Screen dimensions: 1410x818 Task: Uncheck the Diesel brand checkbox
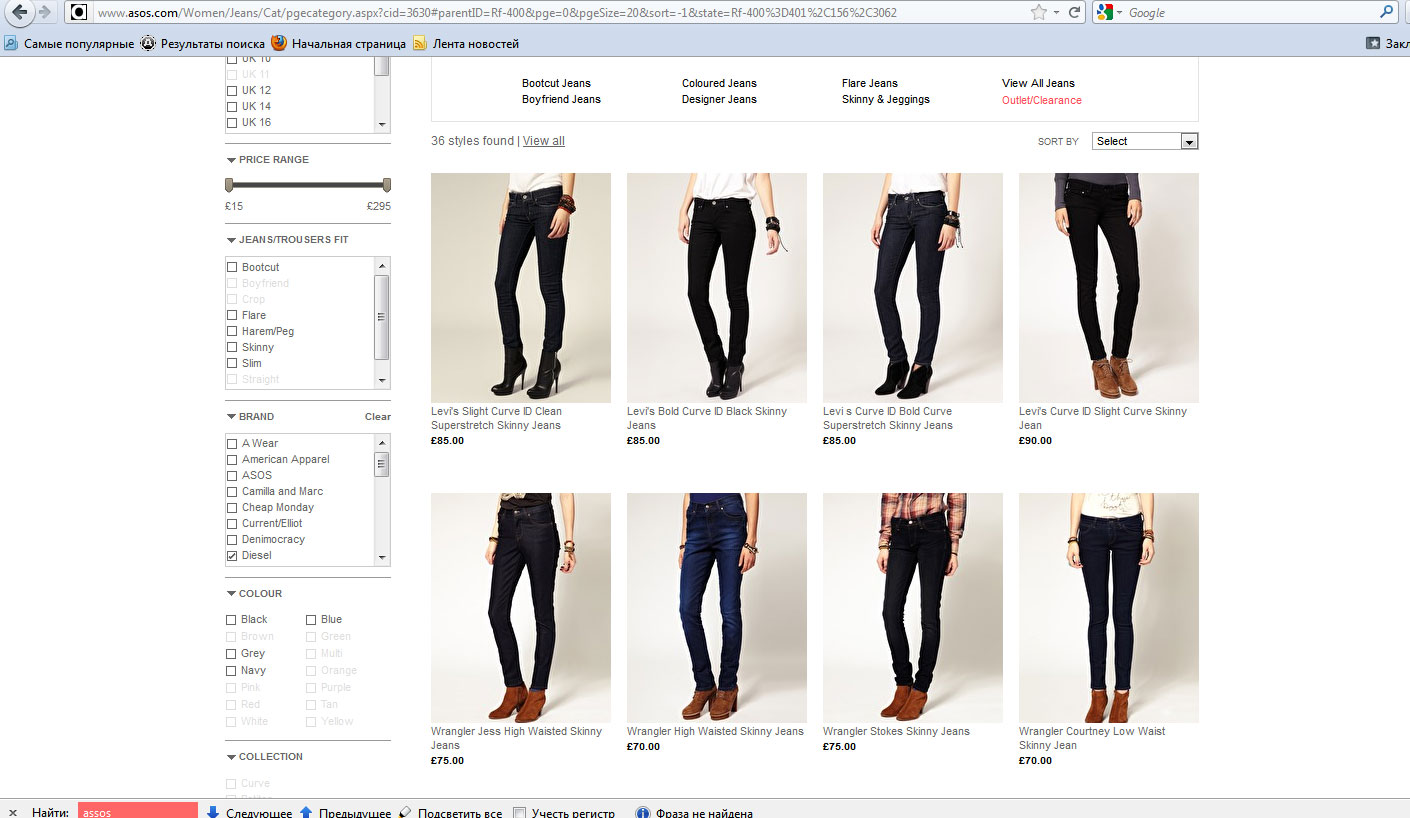[x=232, y=556]
